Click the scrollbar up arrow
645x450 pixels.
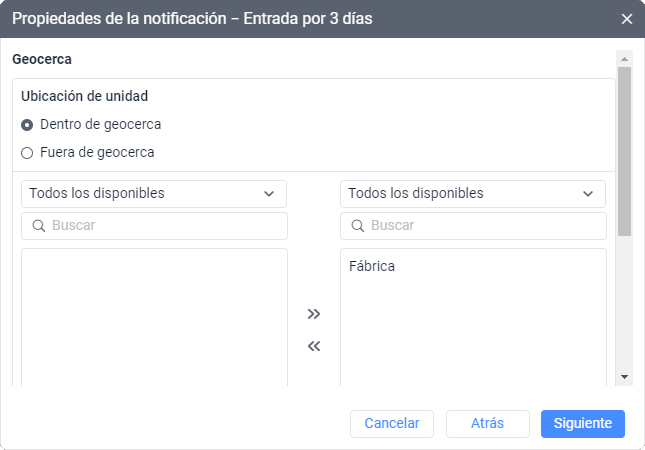coord(625,59)
